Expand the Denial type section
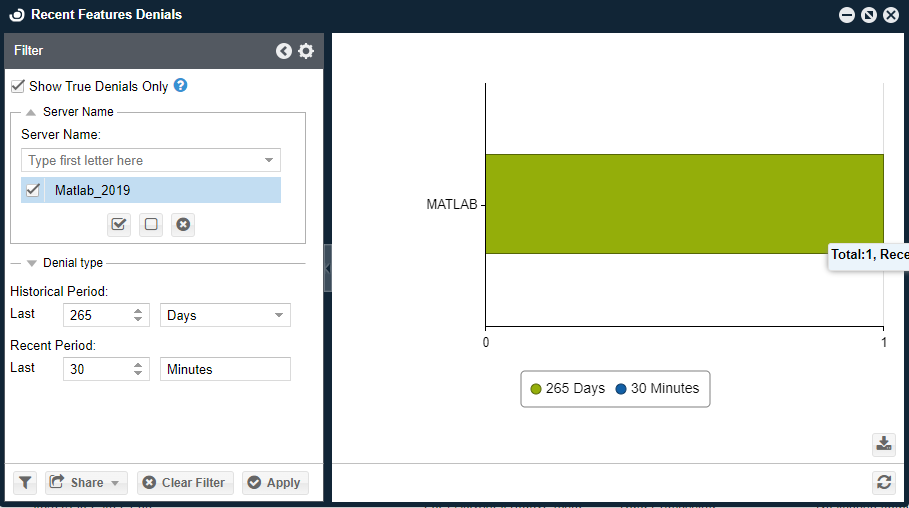909x508 pixels. tap(32, 263)
